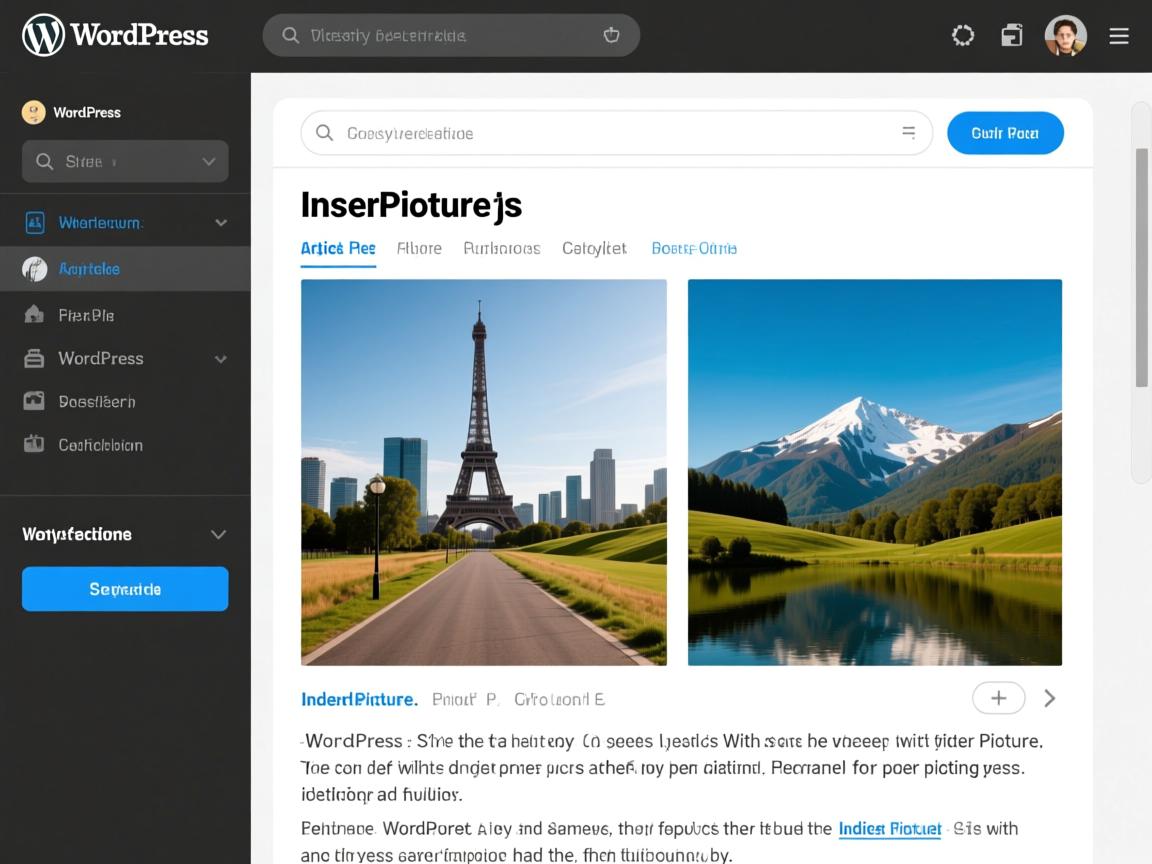Expand the WordPress sidebar item chevron
Screen dimensions: 1152x864
click(221, 359)
